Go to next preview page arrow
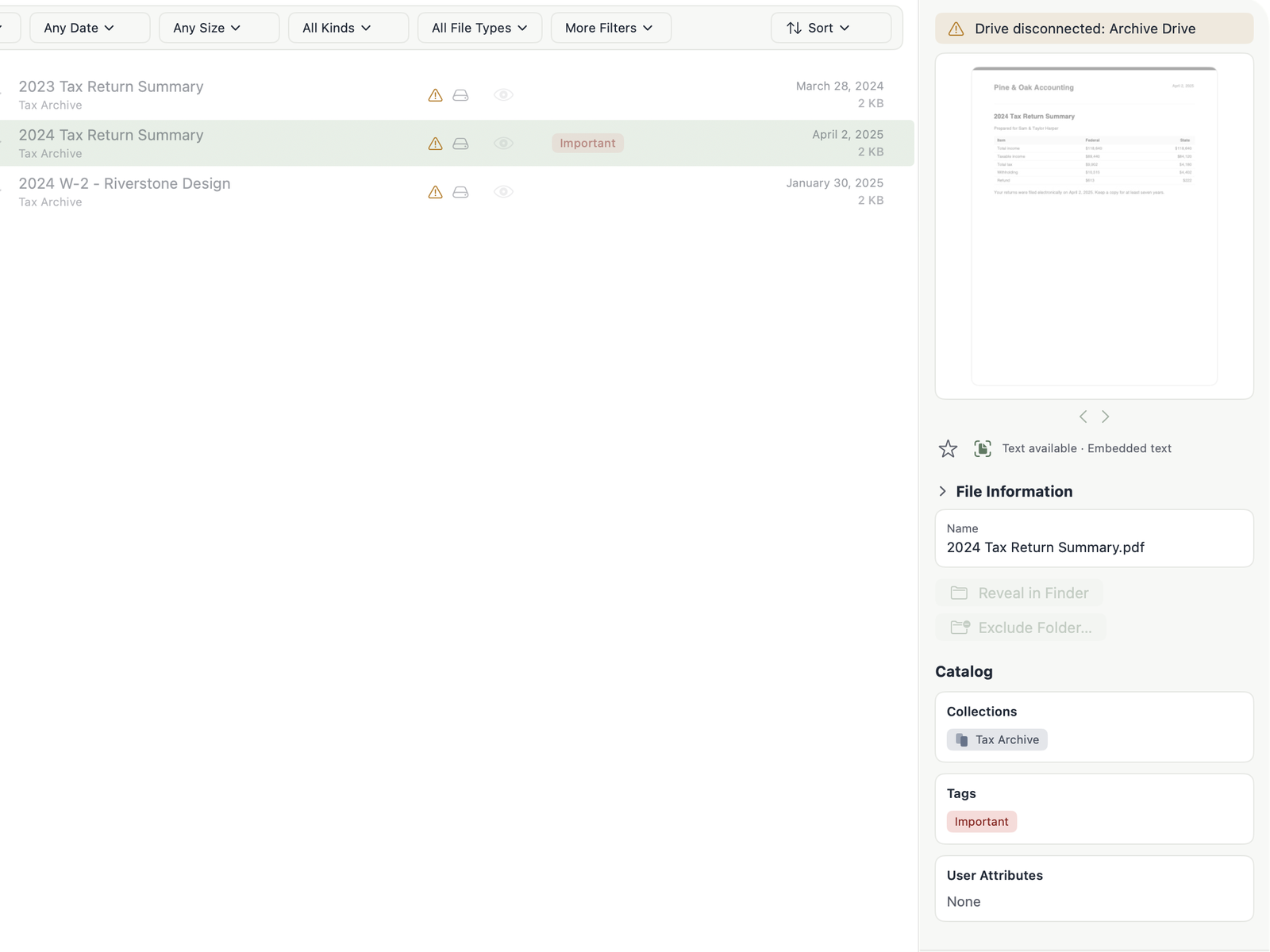This screenshot has width=1270, height=952. point(1105,416)
